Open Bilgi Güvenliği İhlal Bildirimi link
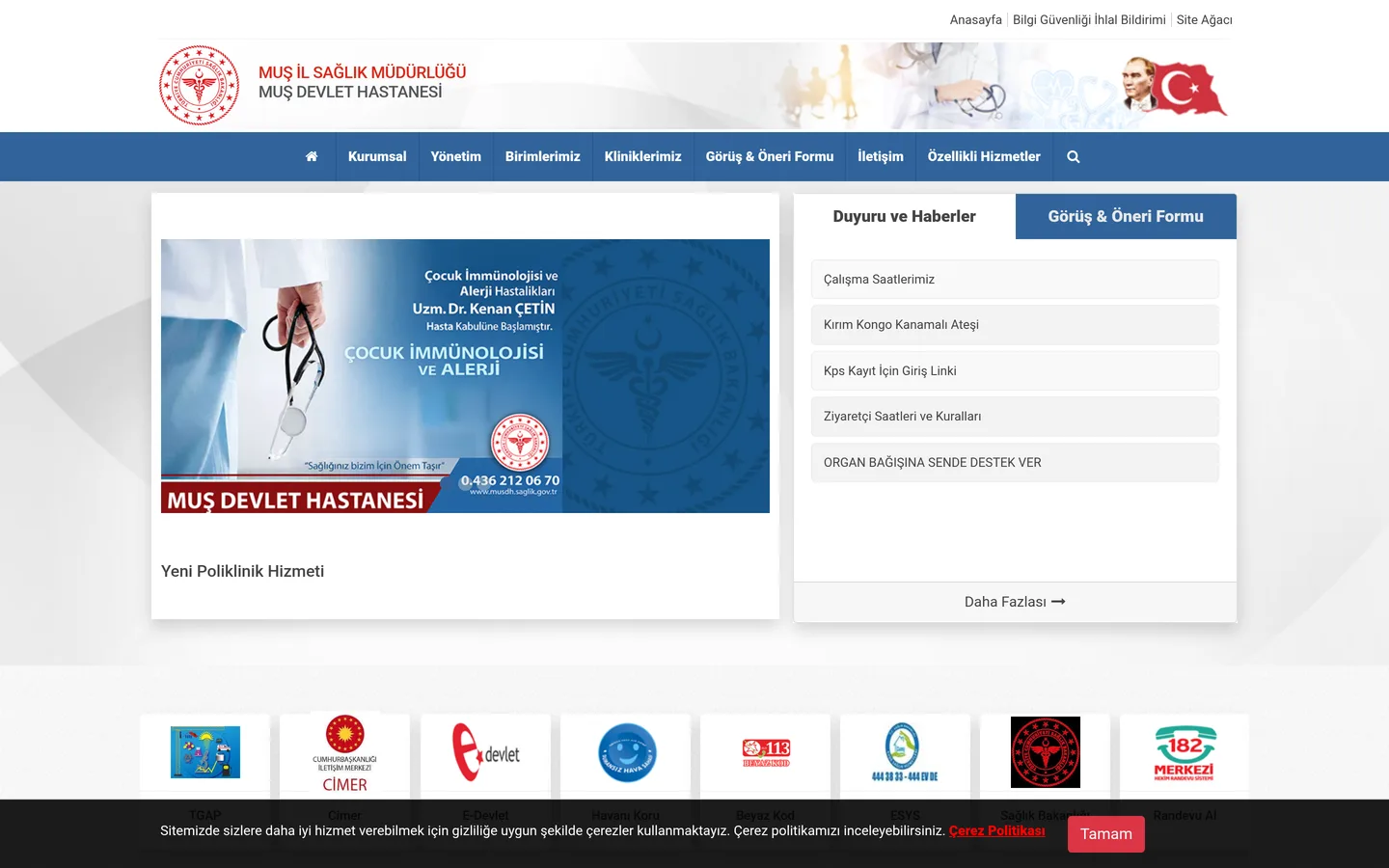The image size is (1389, 868). [1089, 19]
